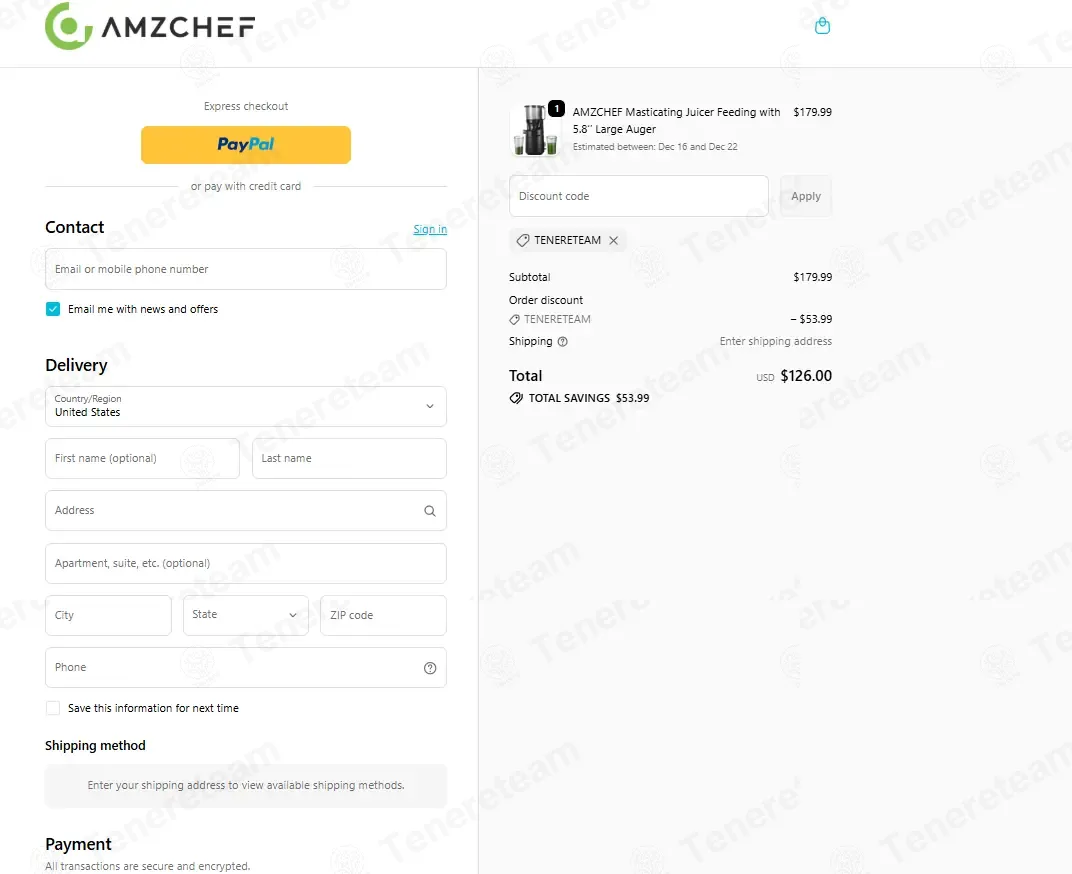
Task: Click the AMZCHEF logo
Action: tap(150, 26)
